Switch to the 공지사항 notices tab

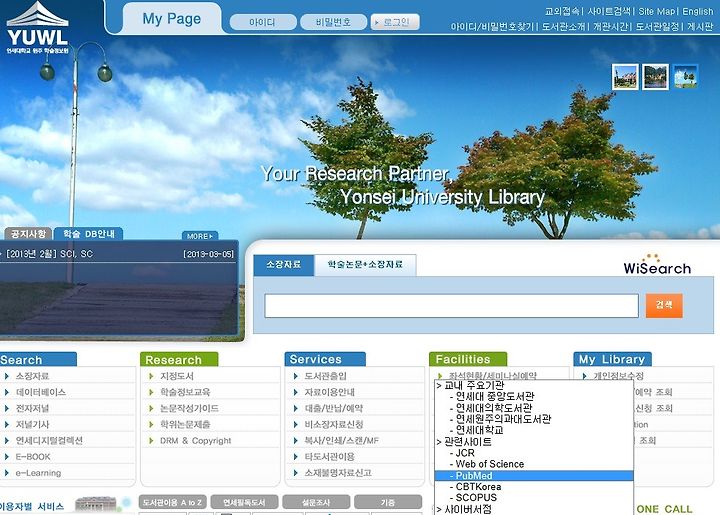(28, 234)
